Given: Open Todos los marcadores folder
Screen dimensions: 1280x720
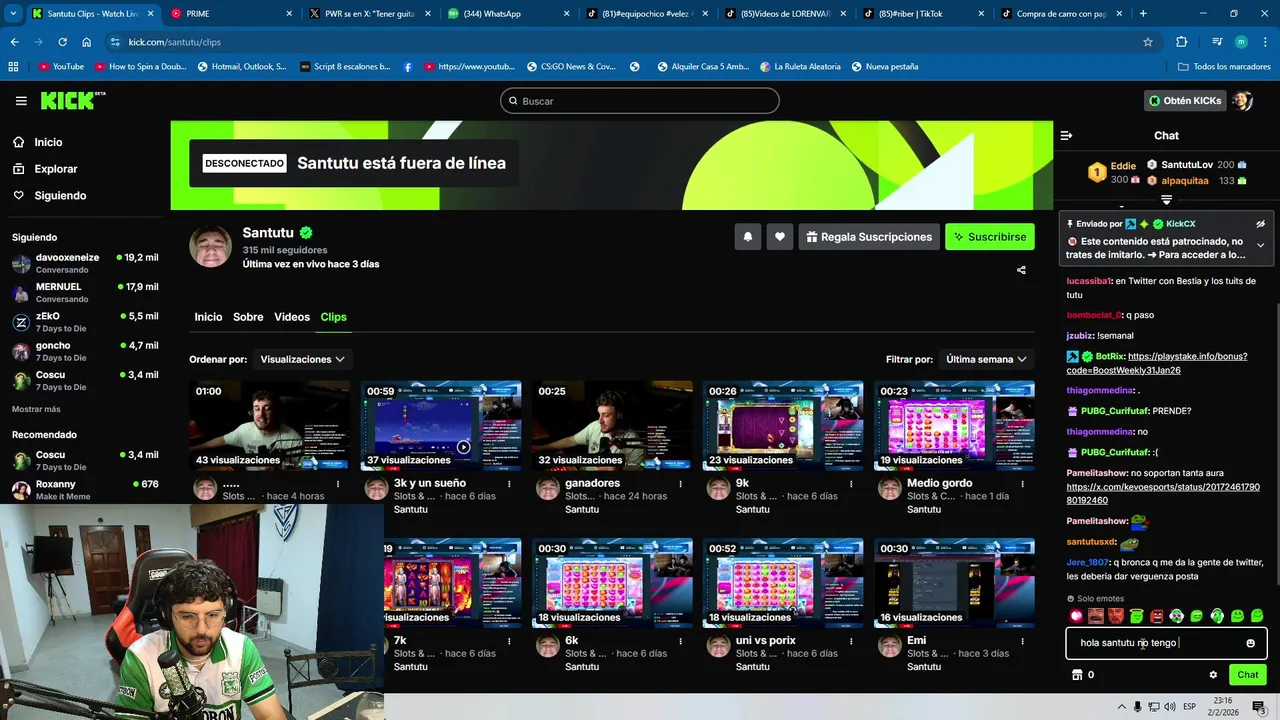Looking at the screenshot, I should coord(1224,67).
